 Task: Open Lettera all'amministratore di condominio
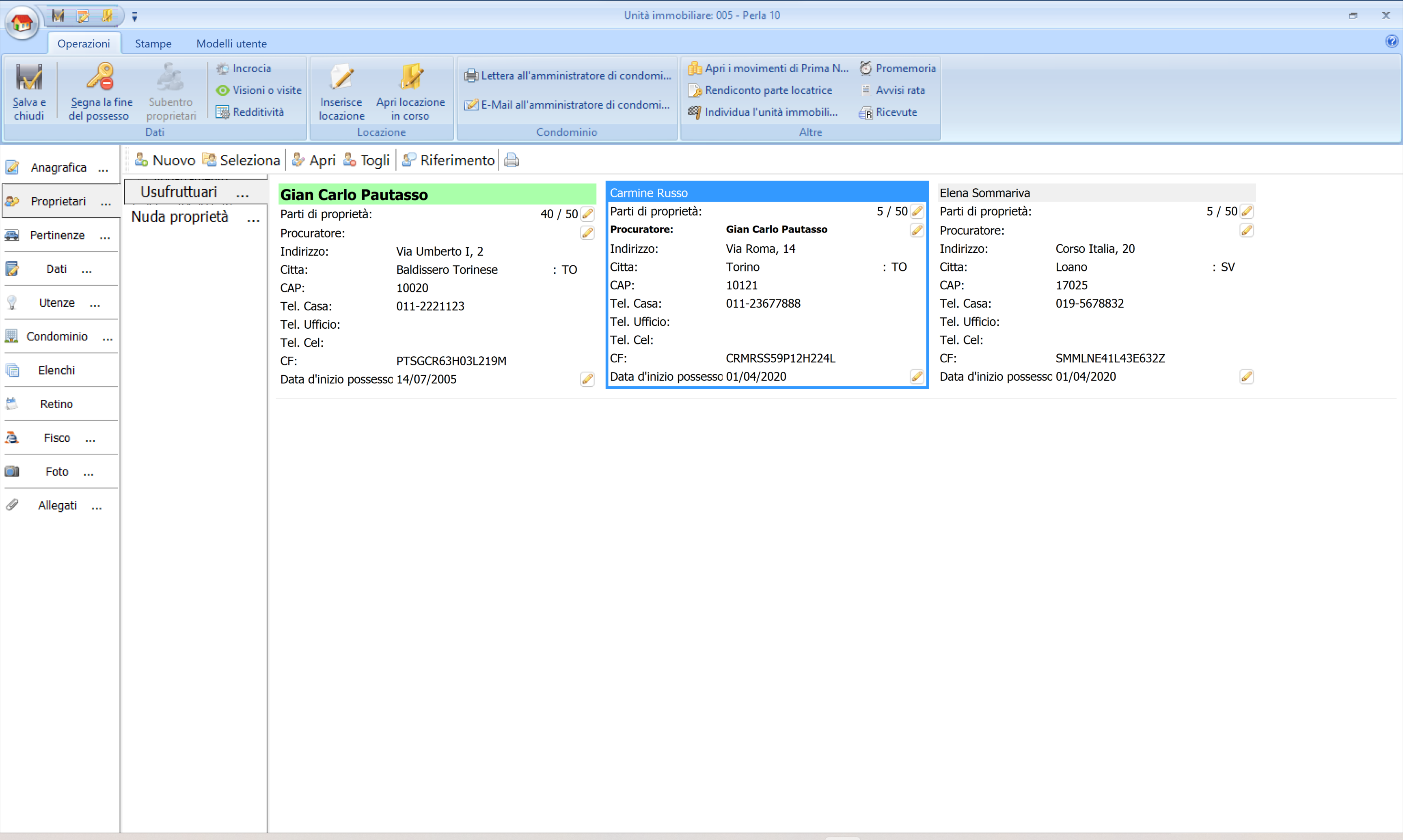pos(567,75)
